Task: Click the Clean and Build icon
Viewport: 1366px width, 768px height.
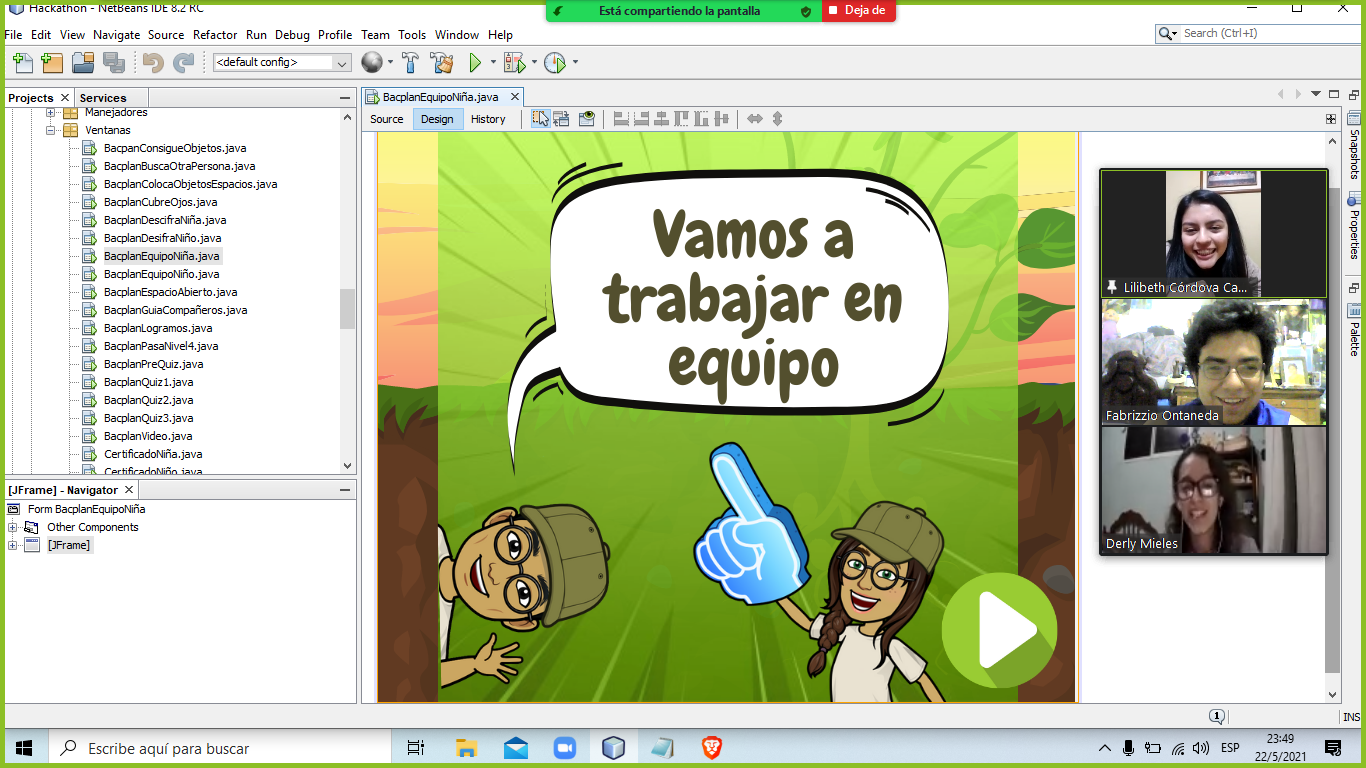Action: tap(442, 63)
